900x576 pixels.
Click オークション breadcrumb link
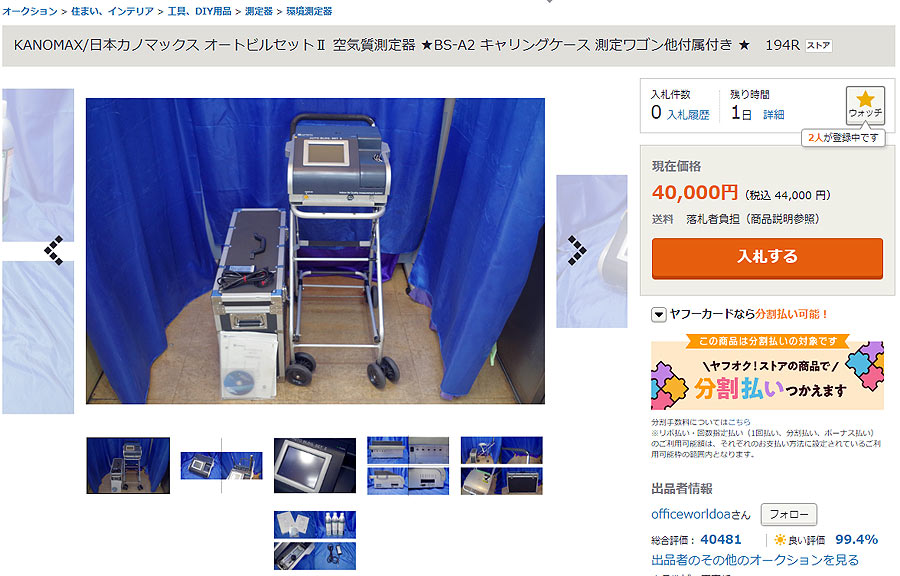pos(30,11)
